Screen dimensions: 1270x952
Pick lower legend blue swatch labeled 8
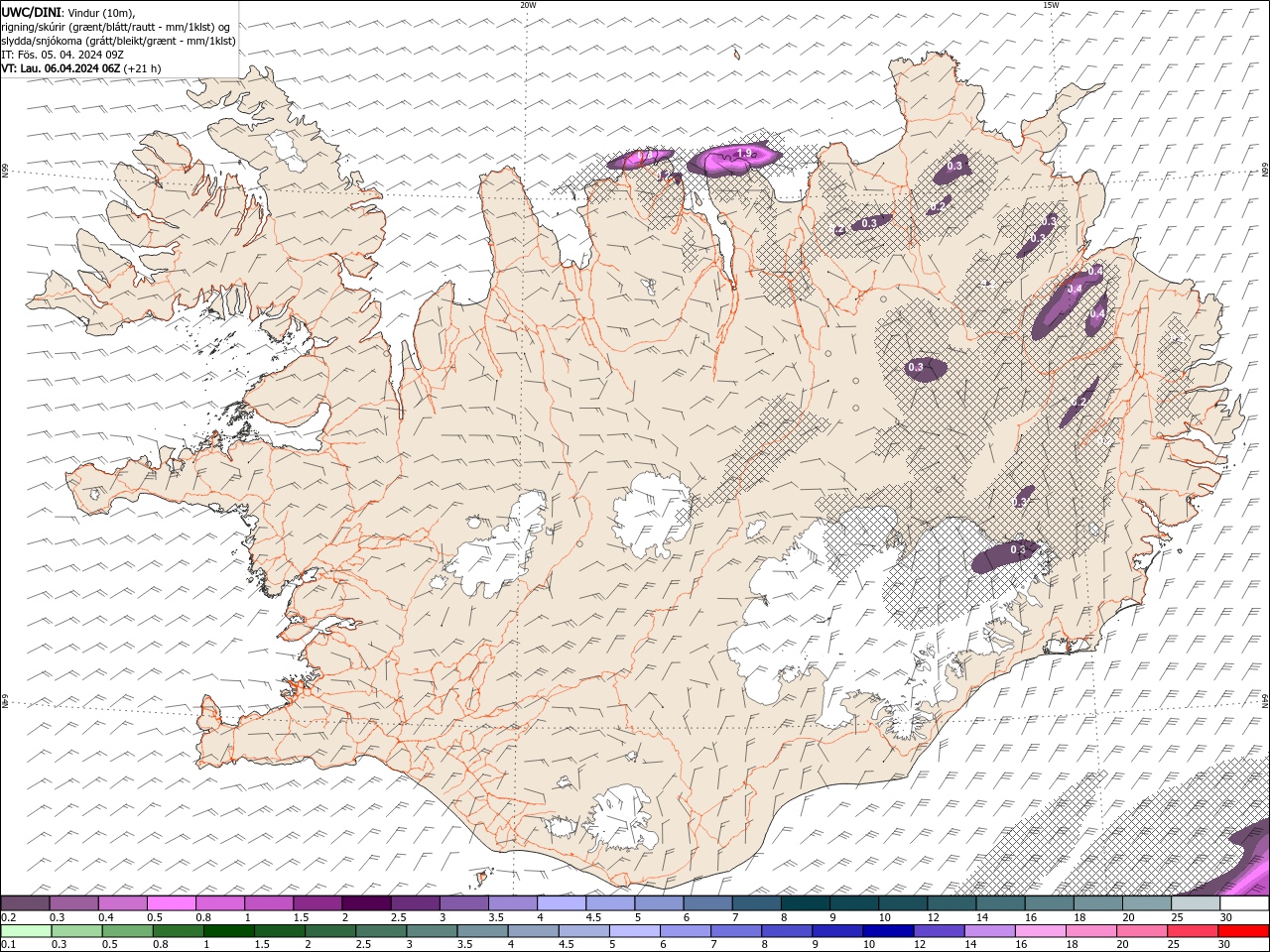[x=787, y=931]
